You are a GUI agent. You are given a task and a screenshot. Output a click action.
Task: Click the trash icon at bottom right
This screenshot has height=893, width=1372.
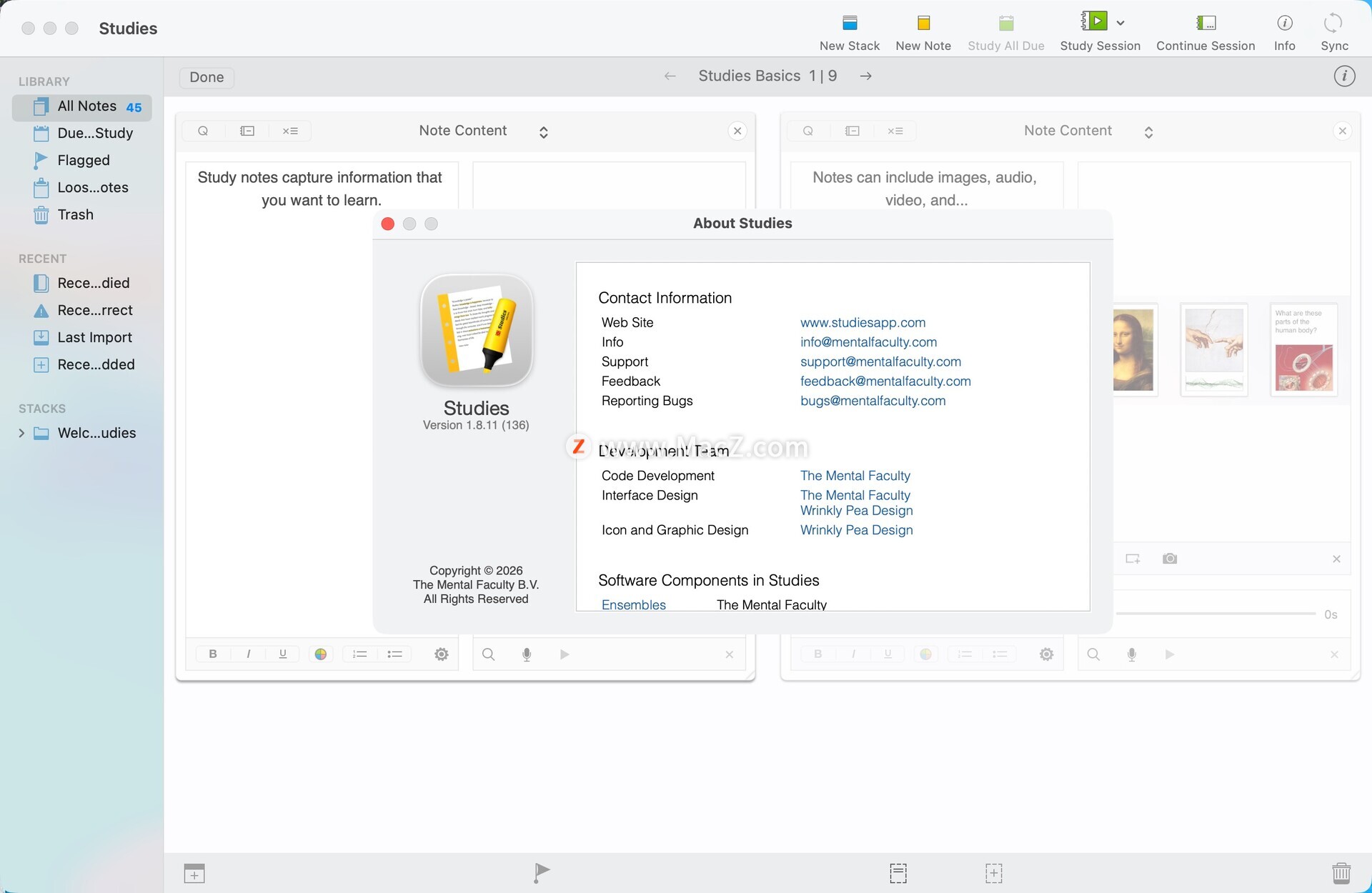click(x=1341, y=872)
